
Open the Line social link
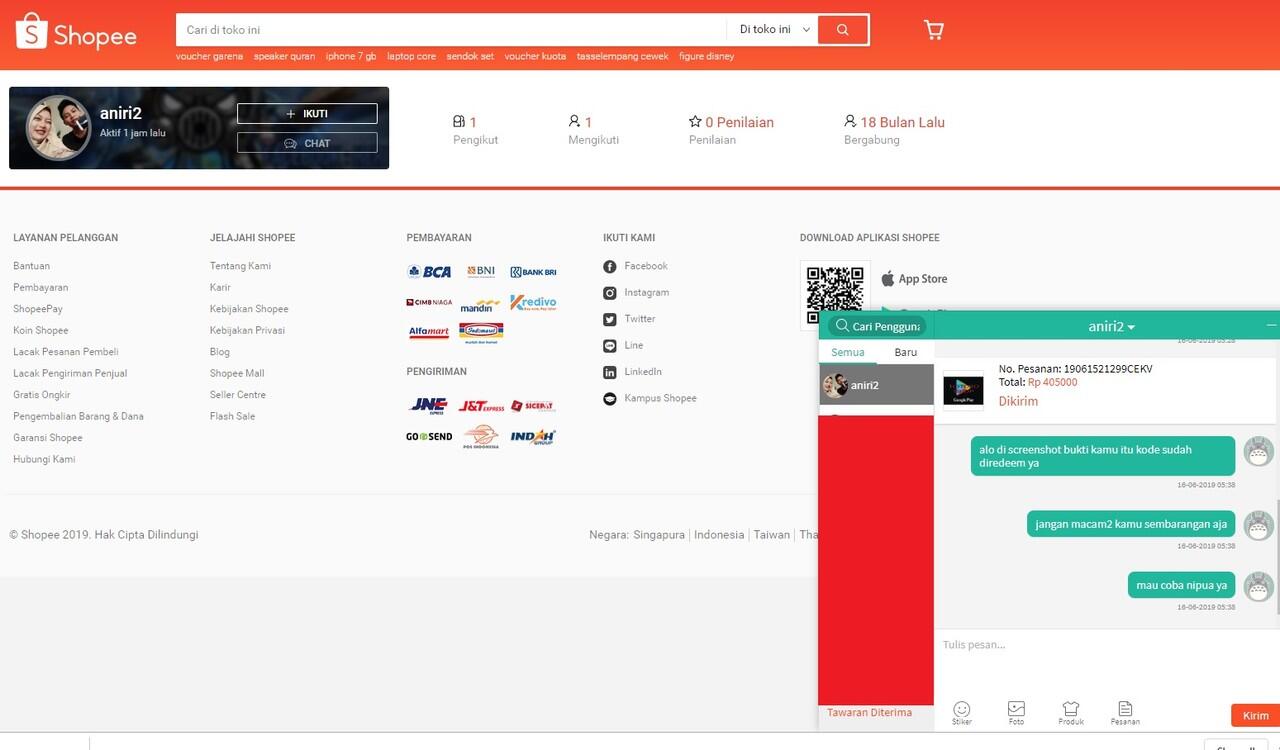(x=623, y=345)
